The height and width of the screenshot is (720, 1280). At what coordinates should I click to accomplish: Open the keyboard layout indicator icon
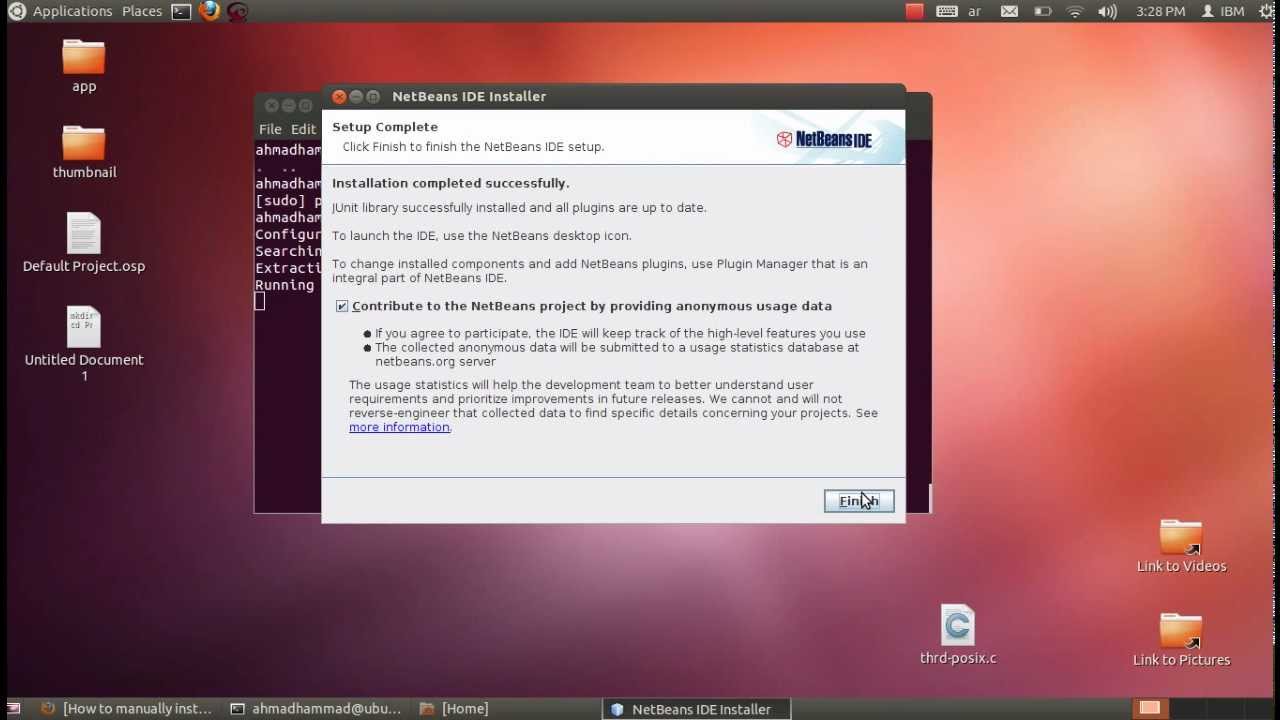click(x=946, y=11)
